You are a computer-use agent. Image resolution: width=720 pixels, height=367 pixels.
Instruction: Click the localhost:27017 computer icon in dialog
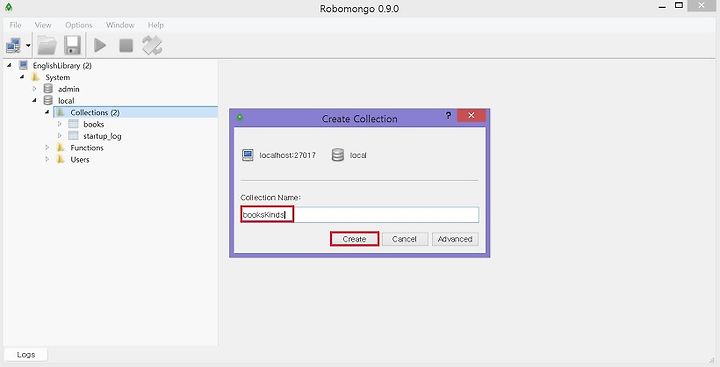[248, 155]
